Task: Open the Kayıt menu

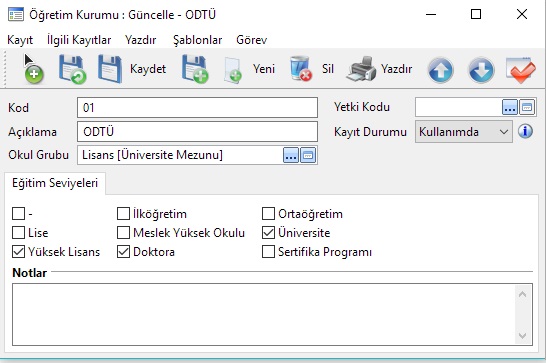Action: (20, 40)
